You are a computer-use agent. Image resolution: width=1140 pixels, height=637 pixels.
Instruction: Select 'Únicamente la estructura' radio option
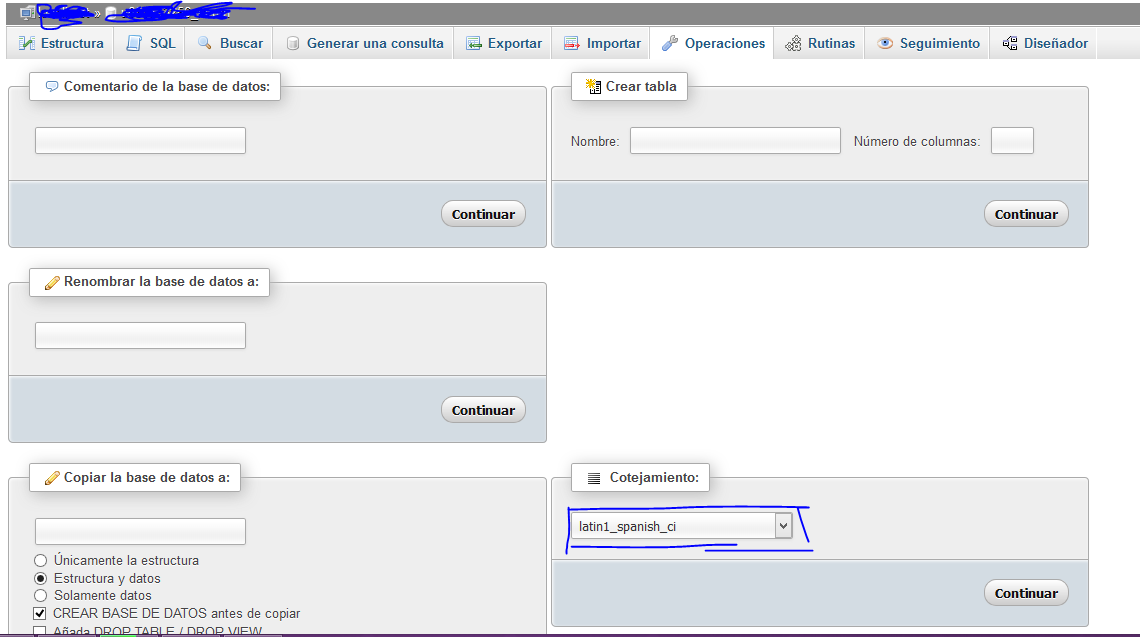pos(41,561)
